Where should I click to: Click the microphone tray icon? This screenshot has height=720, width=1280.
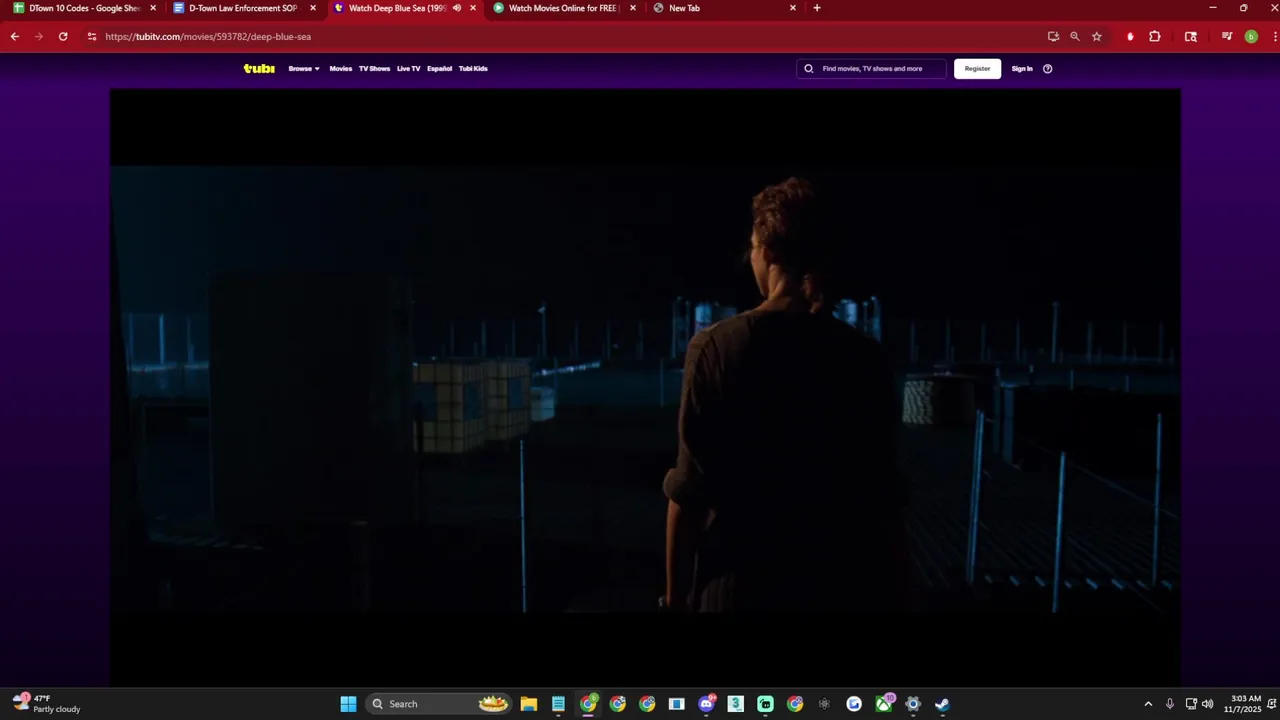pyautogui.click(x=1169, y=704)
